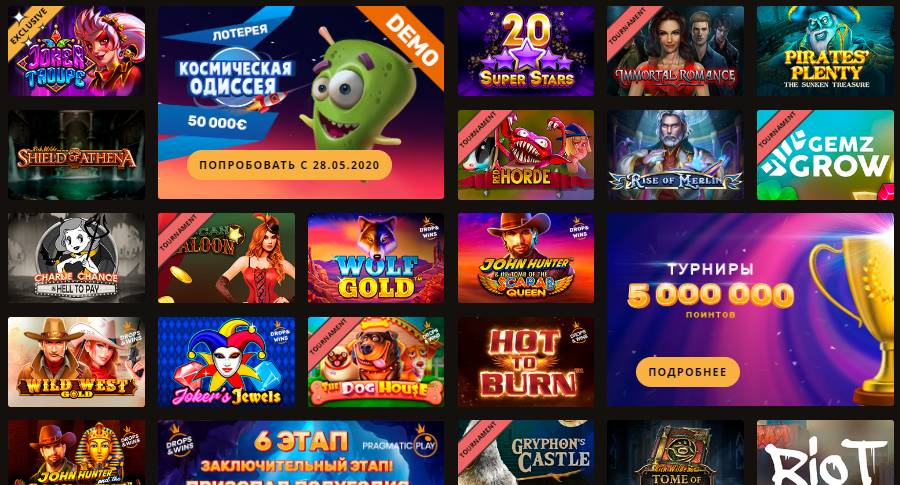Open Wild West Gold game tile

(x=76, y=362)
